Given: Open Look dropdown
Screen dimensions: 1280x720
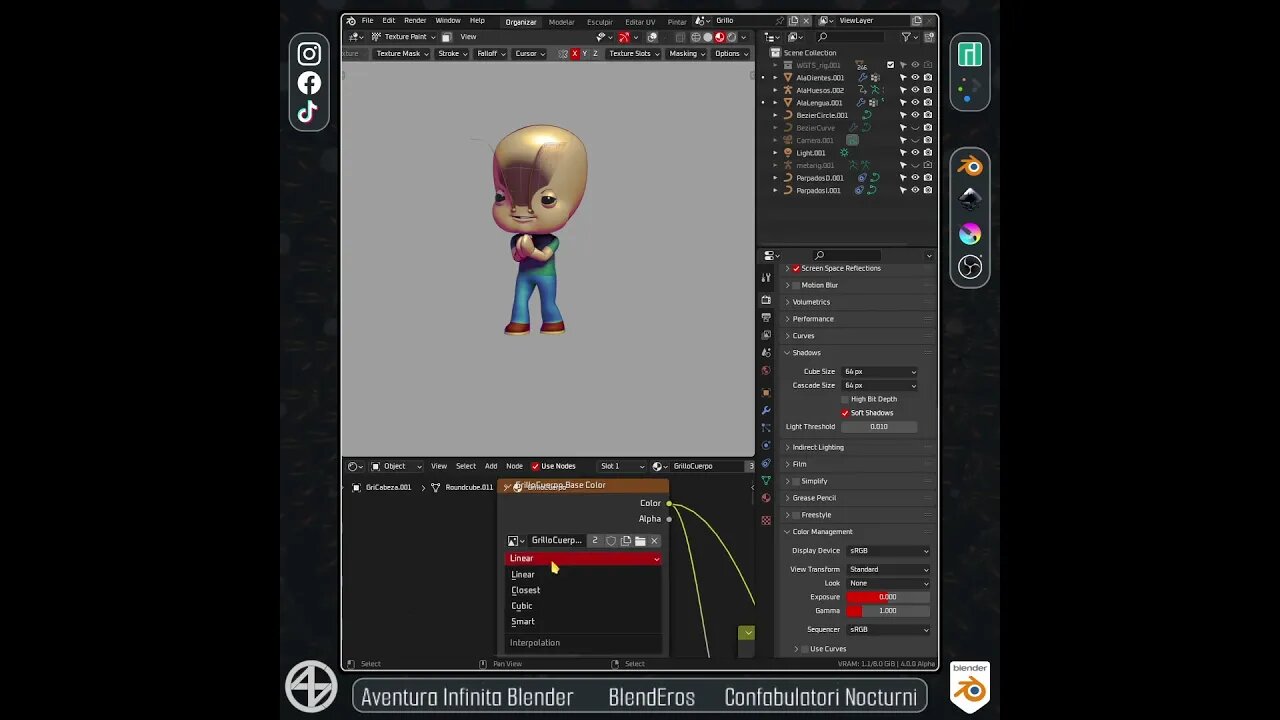Looking at the screenshot, I should click(x=888, y=583).
